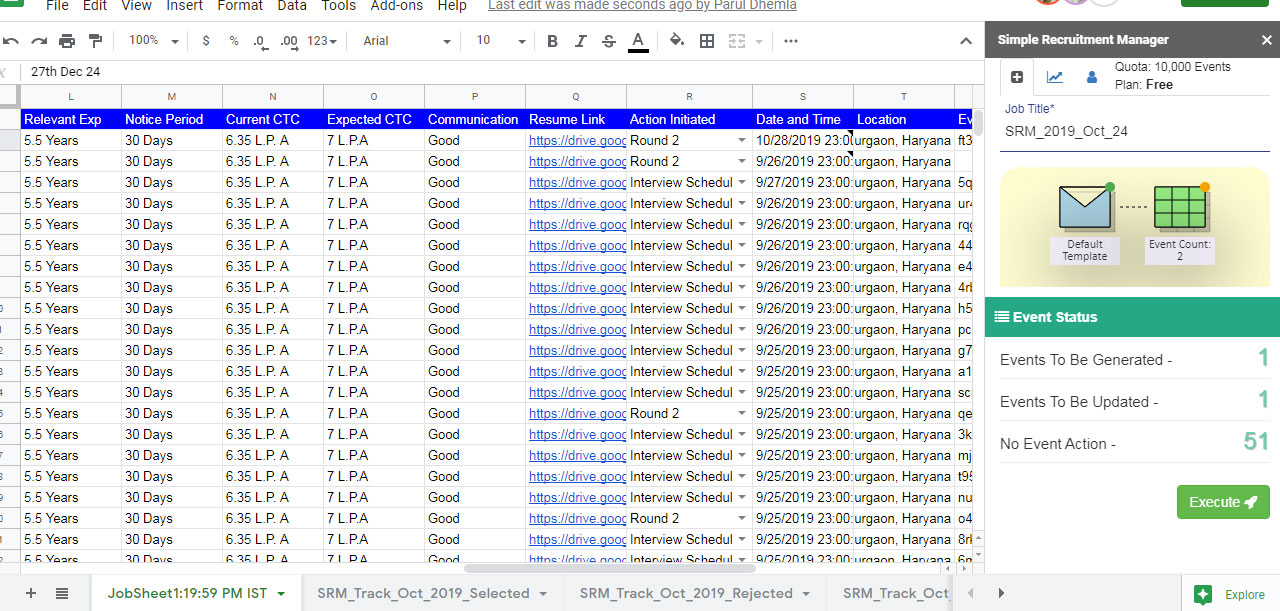Viewport: 1280px width, 611px height.
Task: Open the Tools menu
Action: tap(339, 6)
